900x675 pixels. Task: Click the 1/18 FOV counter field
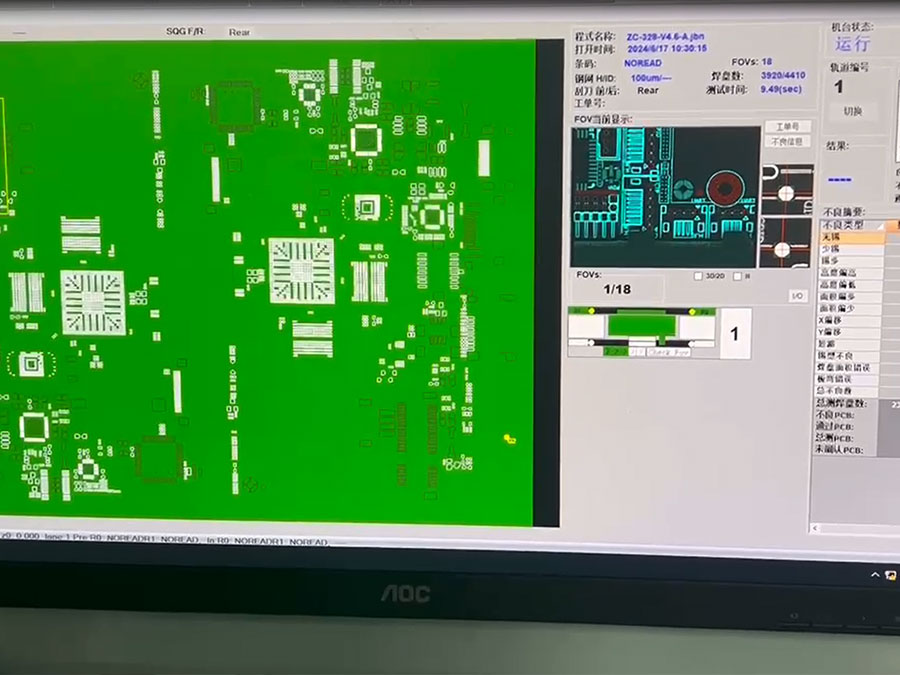click(617, 290)
